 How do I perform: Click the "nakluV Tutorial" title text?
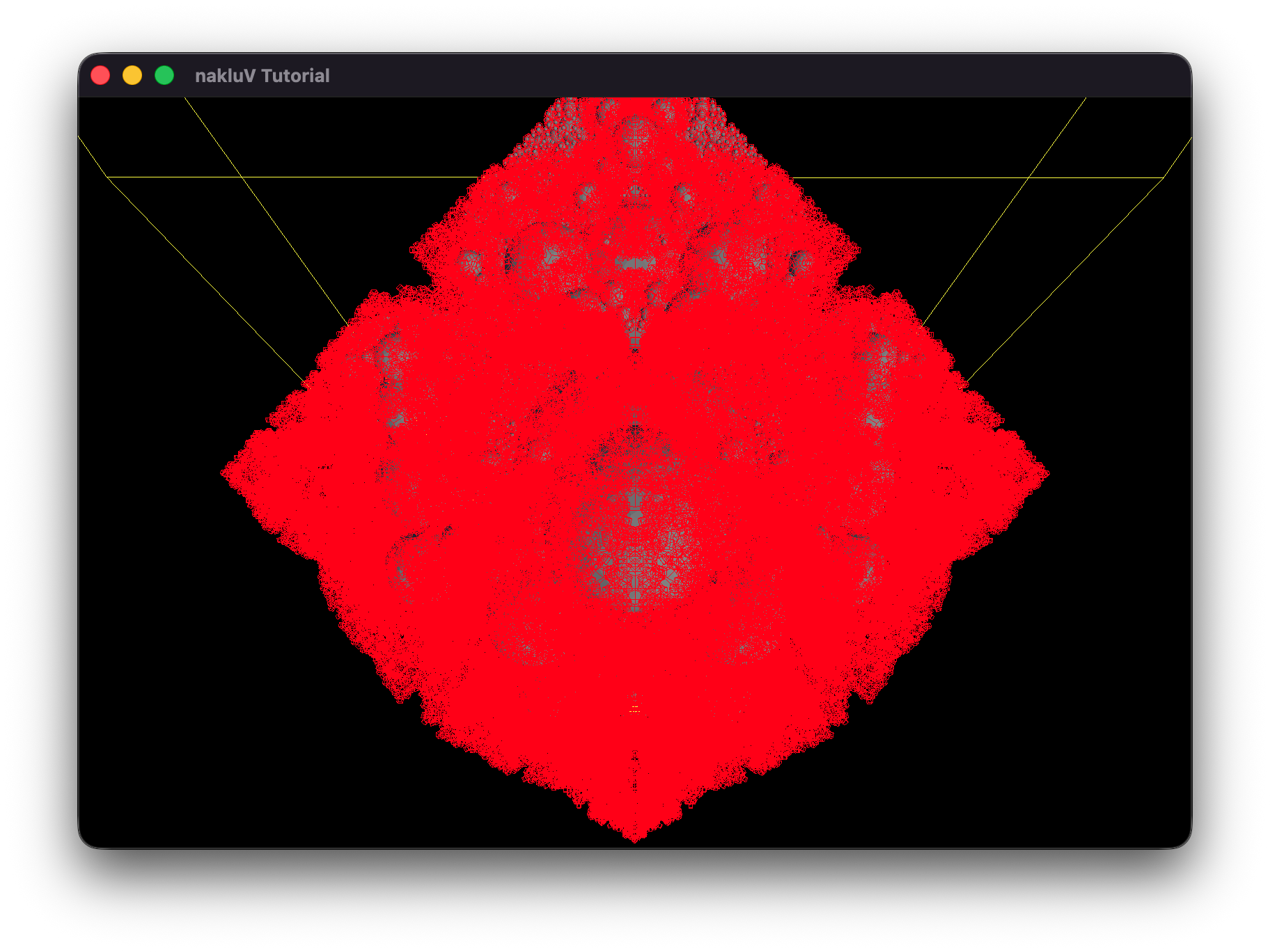(x=262, y=76)
